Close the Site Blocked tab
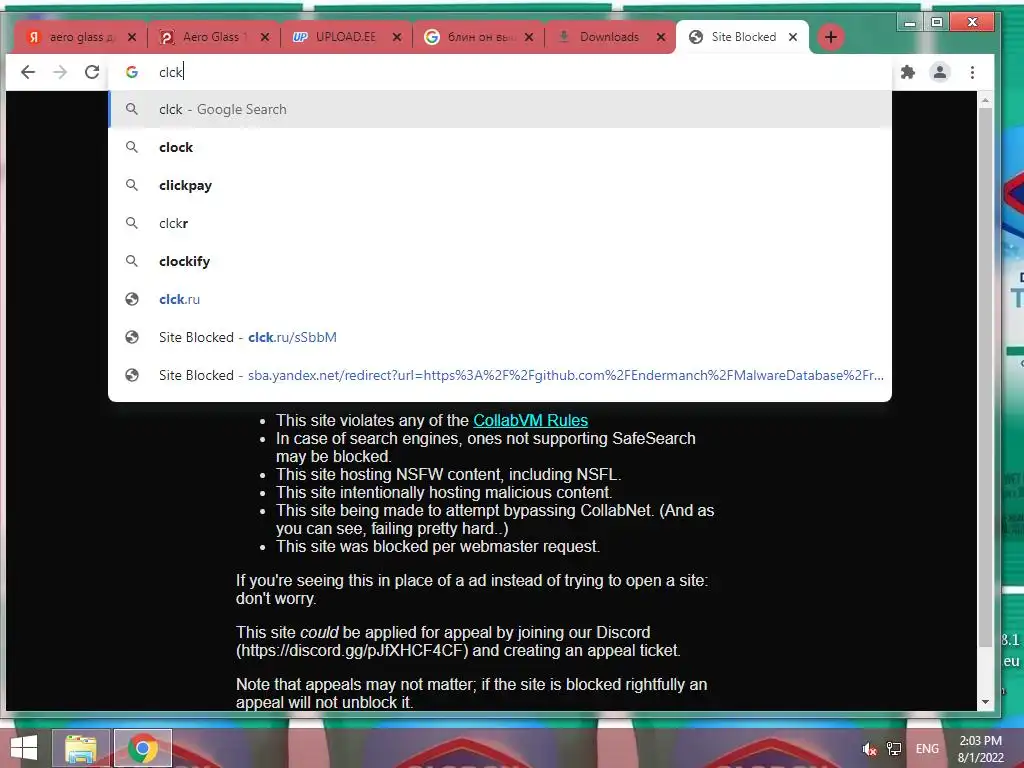This screenshot has width=1024, height=768. 793,37
